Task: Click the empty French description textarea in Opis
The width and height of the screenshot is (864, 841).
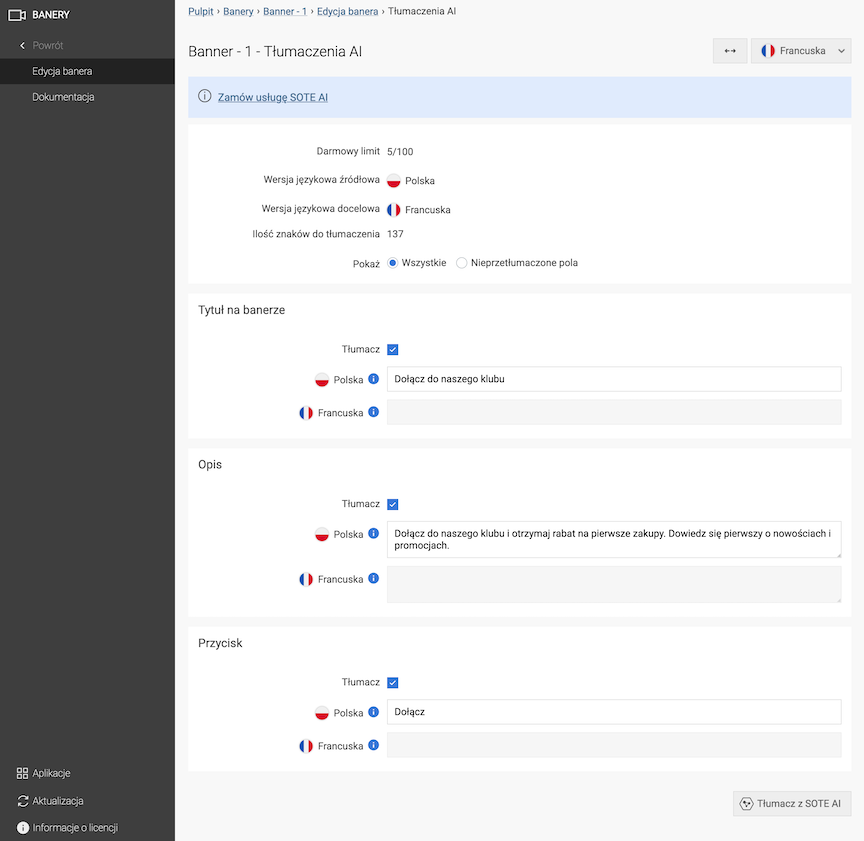Action: pyautogui.click(x=614, y=584)
